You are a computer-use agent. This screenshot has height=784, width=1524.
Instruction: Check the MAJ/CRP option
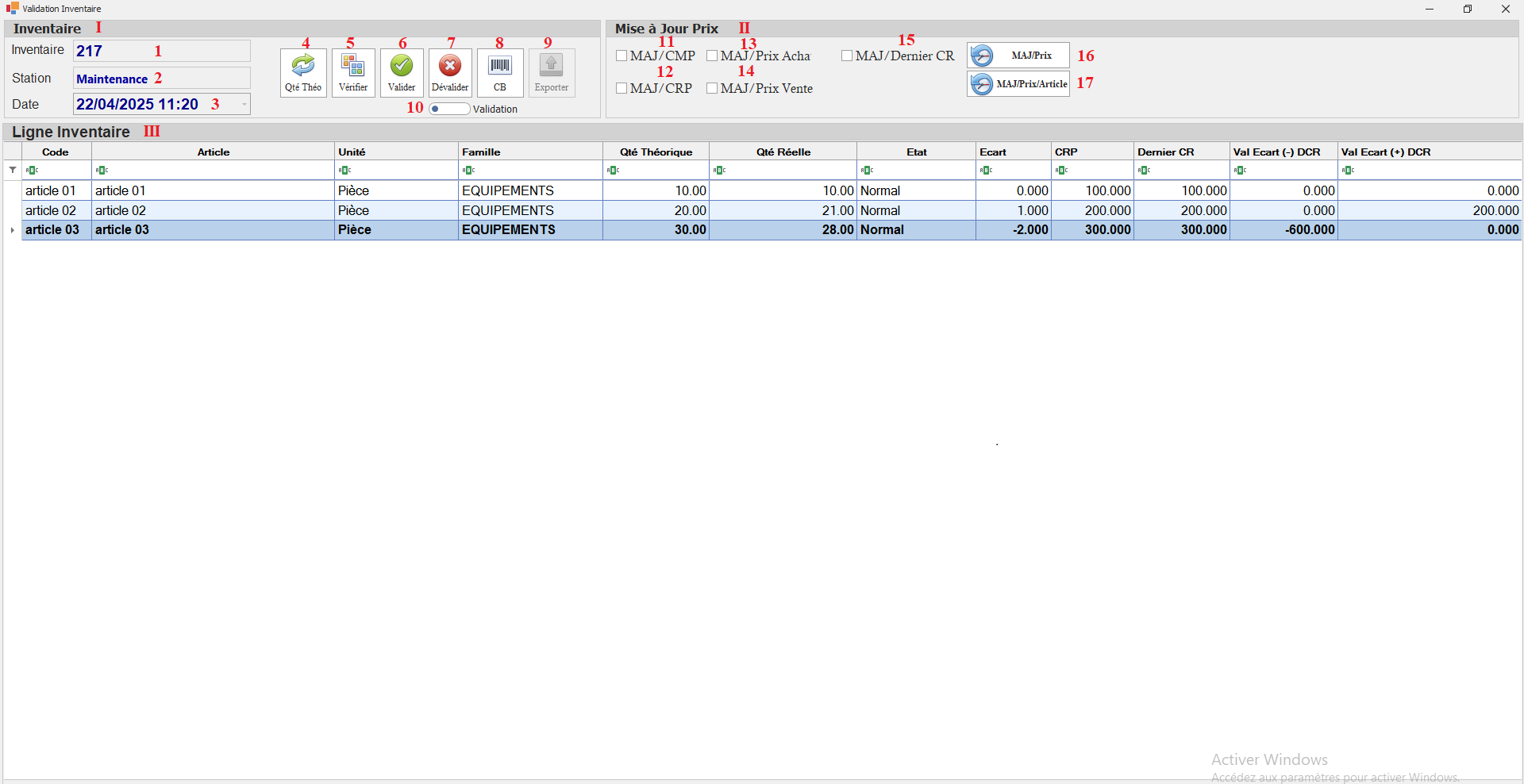click(622, 88)
